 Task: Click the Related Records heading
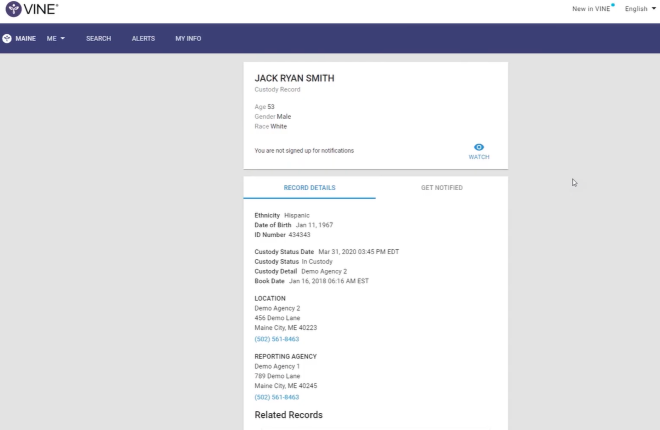click(288, 415)
